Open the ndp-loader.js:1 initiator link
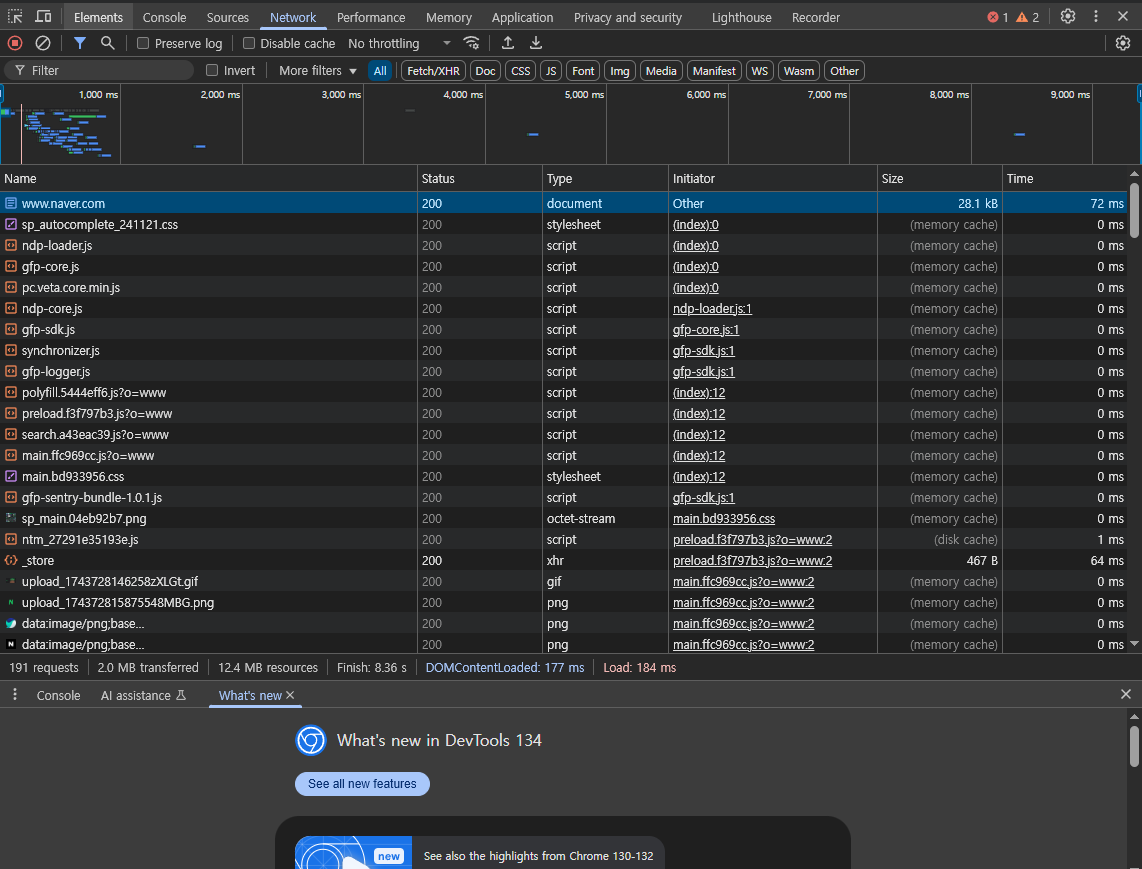The image size is (1142, 869). pos(712,308)
